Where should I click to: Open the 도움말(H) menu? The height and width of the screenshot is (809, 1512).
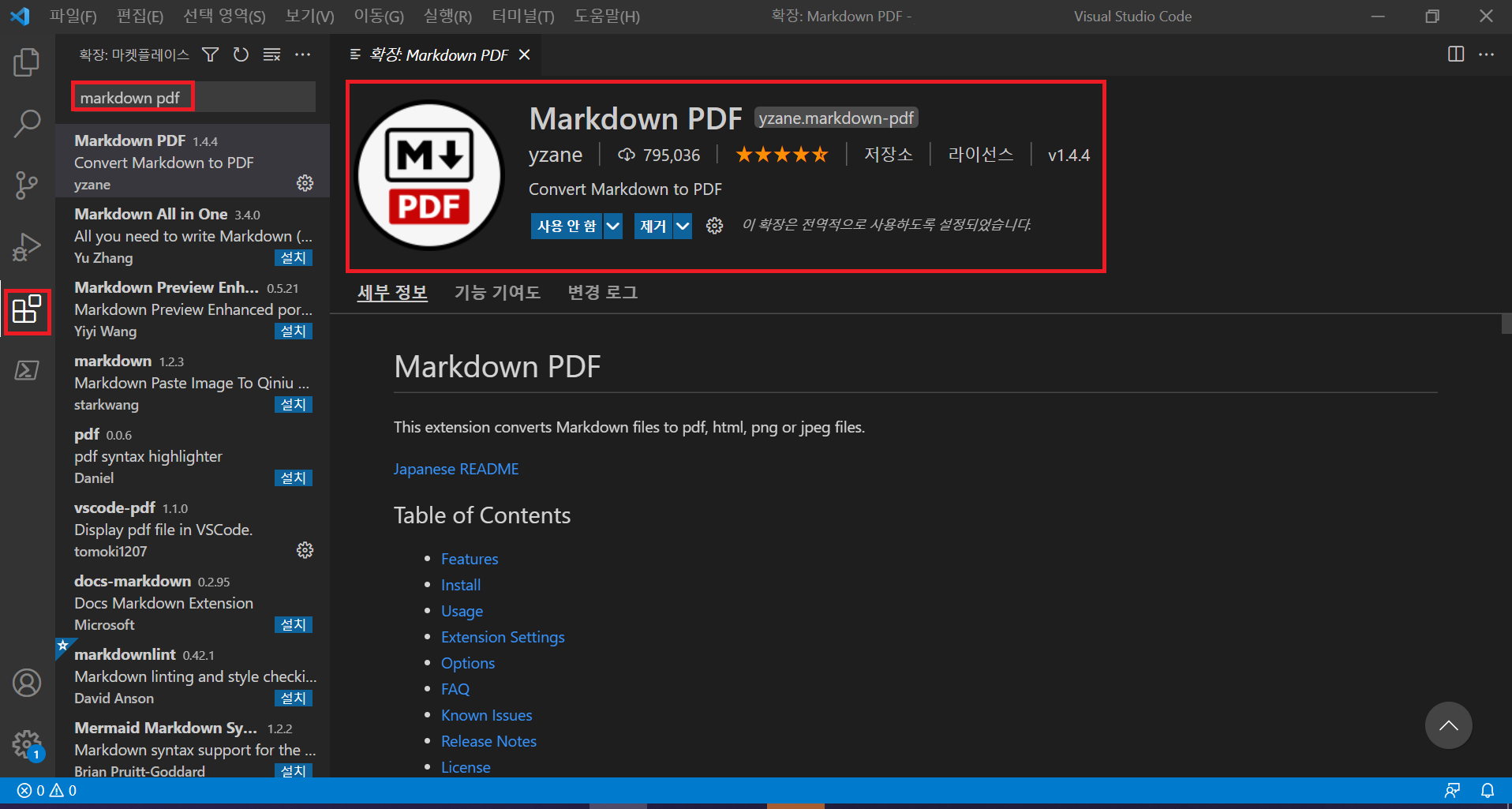[606, 16]
